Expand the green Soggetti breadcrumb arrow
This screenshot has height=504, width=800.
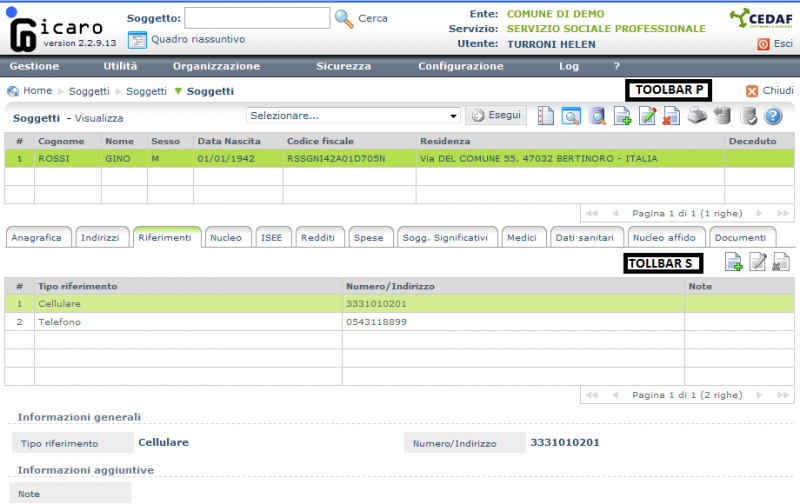178,91
